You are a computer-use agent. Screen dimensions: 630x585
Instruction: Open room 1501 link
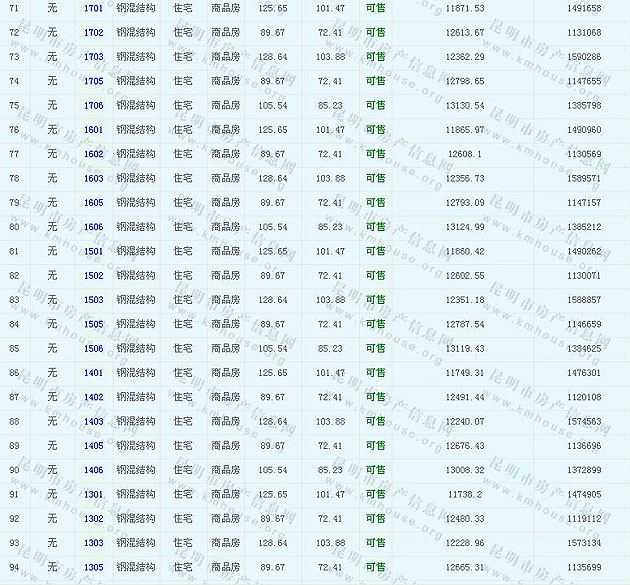93,251
